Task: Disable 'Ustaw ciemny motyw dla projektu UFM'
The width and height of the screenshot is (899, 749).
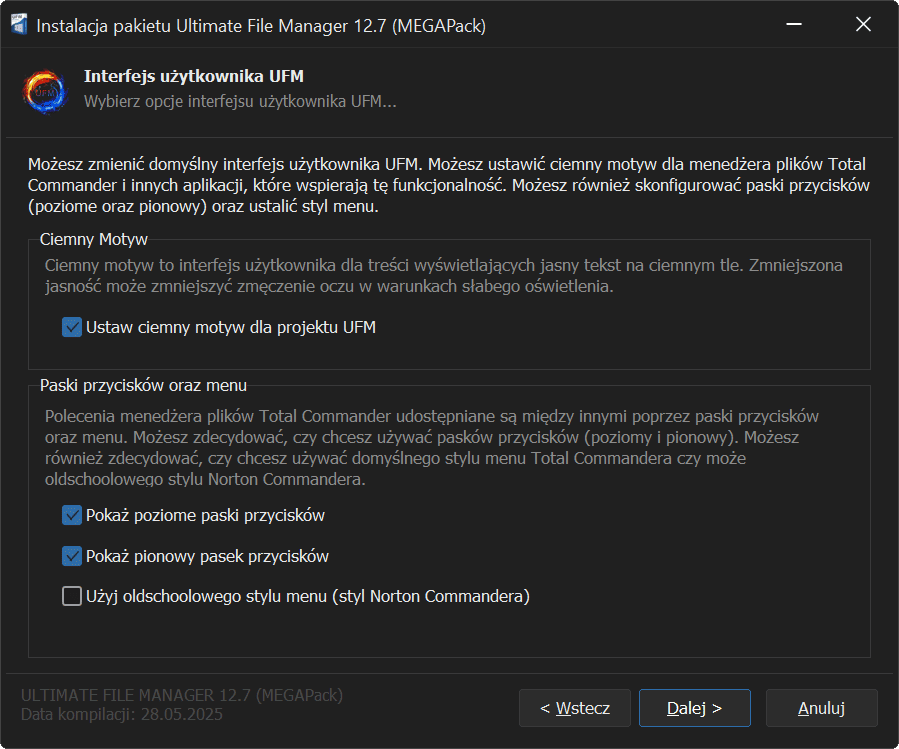Action: tap(72, 327)
